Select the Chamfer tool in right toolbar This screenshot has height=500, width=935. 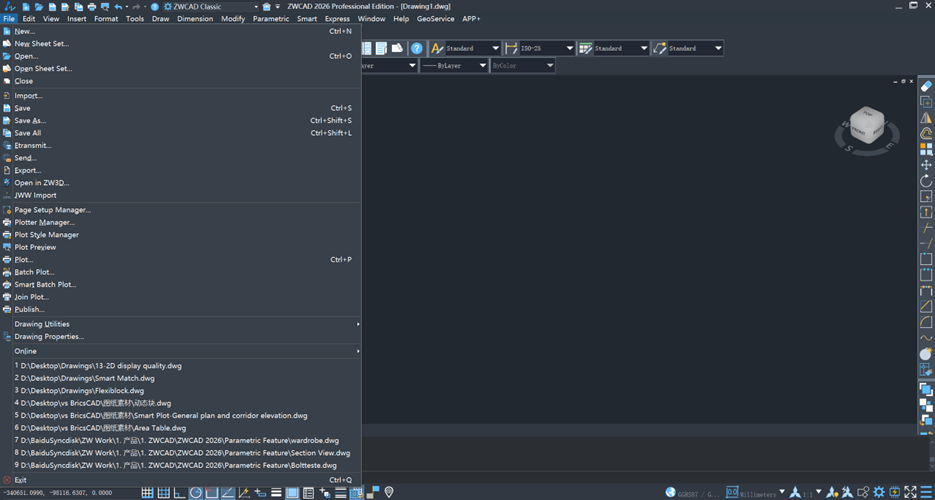[x=926, y=306]
